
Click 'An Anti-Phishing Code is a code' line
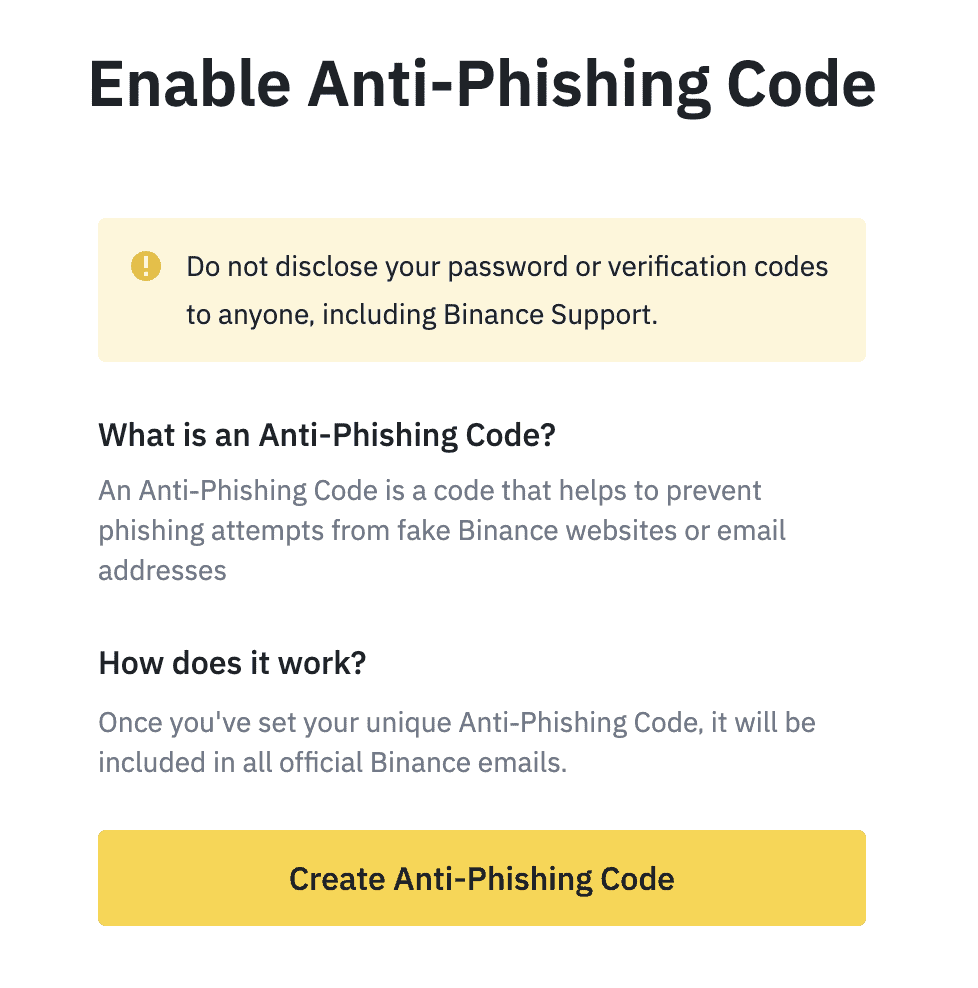(x=430, y=491)
